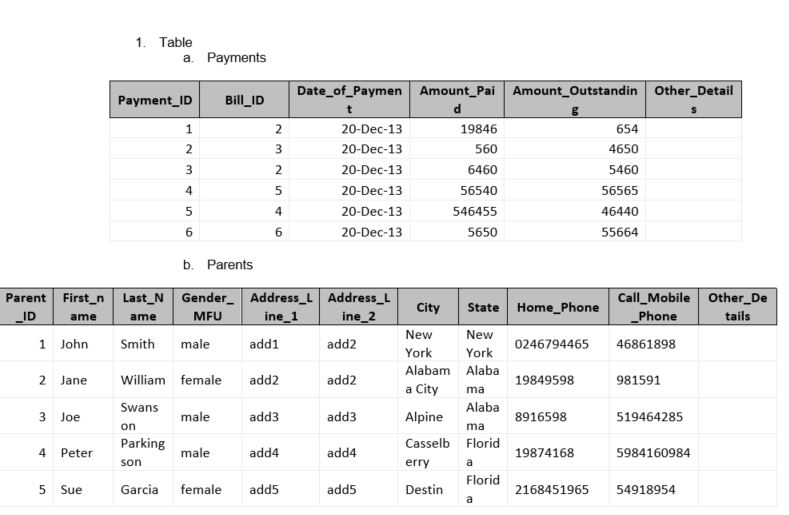Click the "Parents" list heading text
Image resolution: width=789 pixels, height=515 pixels.
click(229, 265)
